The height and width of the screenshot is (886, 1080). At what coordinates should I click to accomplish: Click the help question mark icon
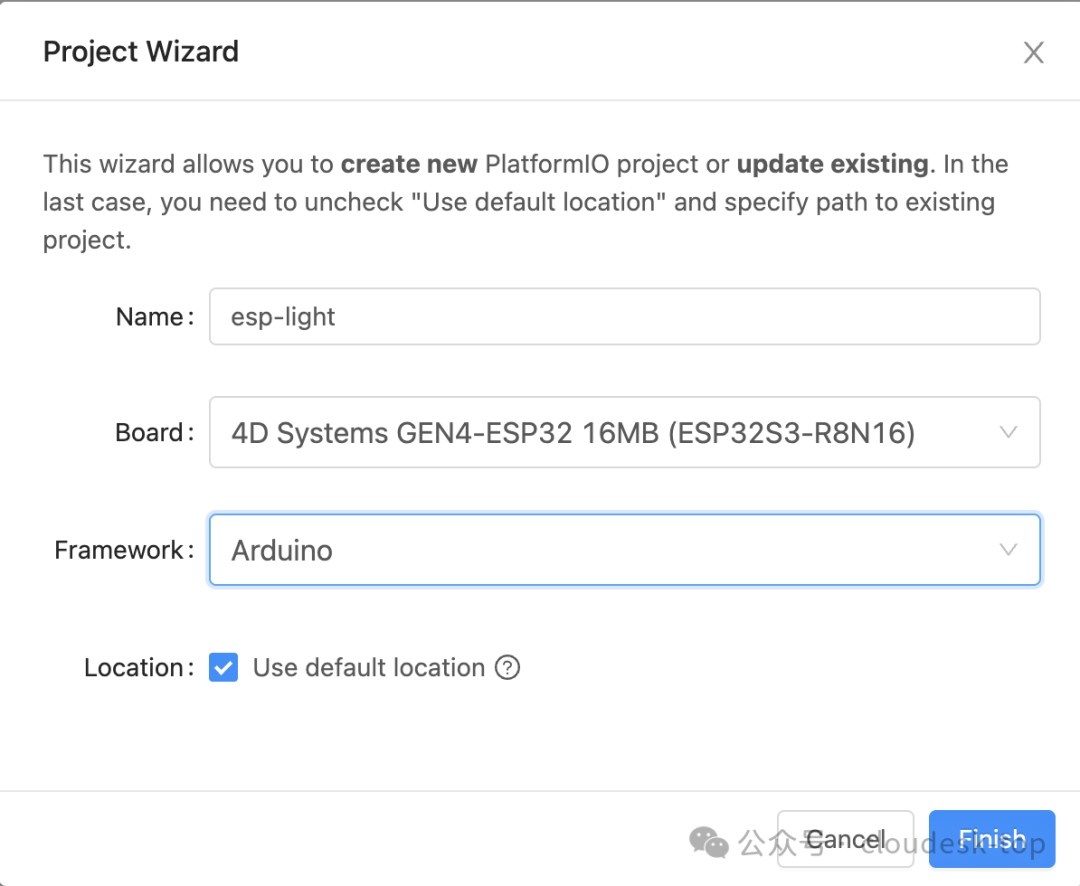point(508,667)
